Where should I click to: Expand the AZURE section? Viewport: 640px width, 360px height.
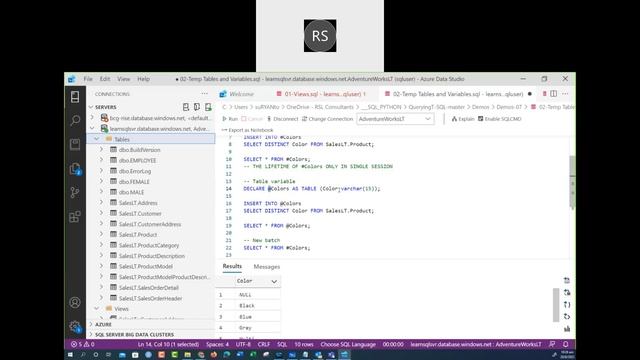pos(91,324)
